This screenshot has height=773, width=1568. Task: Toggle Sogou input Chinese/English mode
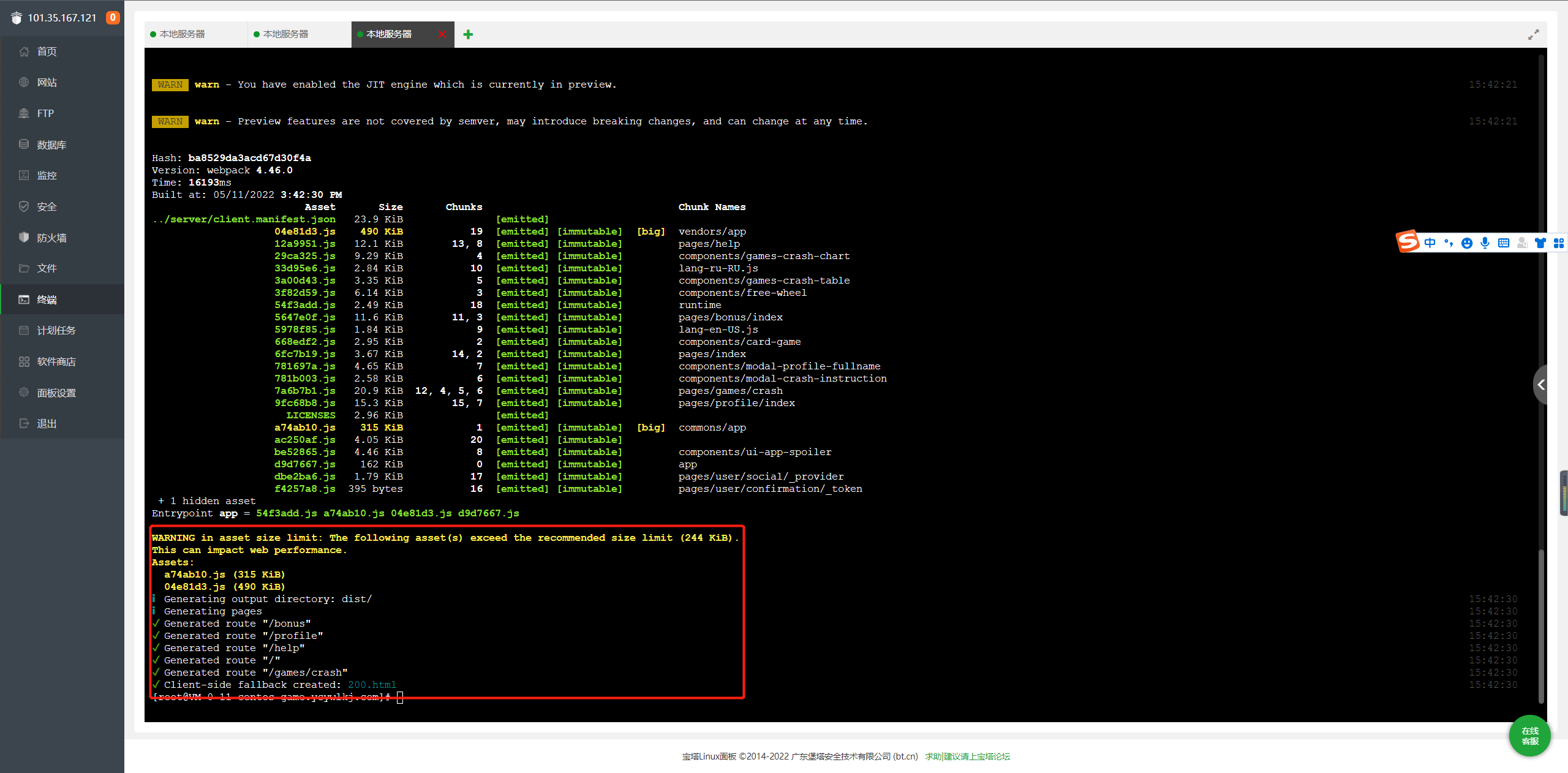(1430, 243)
